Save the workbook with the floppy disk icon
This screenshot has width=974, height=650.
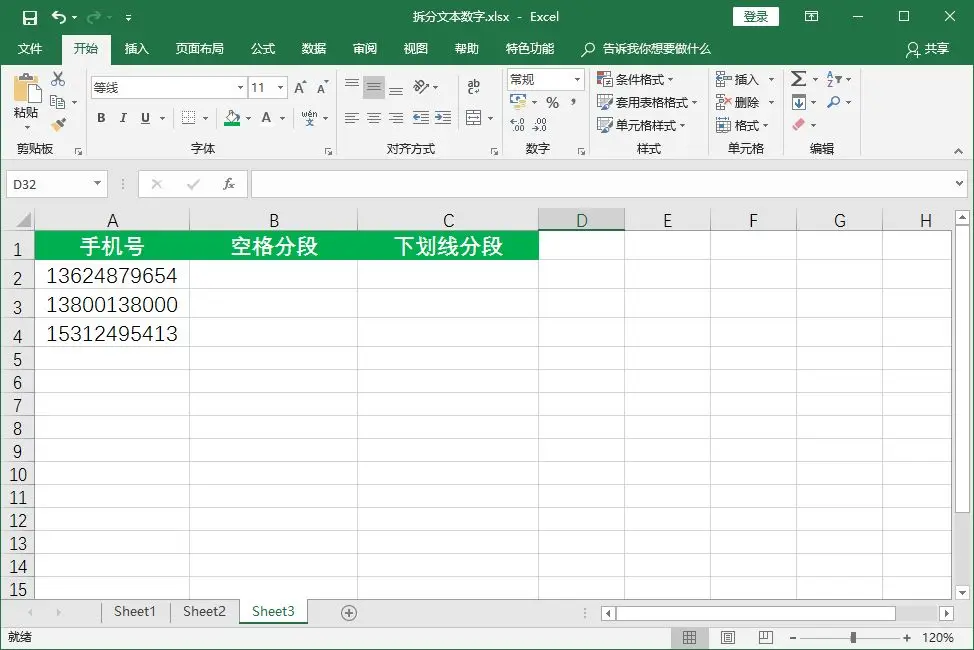[x=29, y=17]
